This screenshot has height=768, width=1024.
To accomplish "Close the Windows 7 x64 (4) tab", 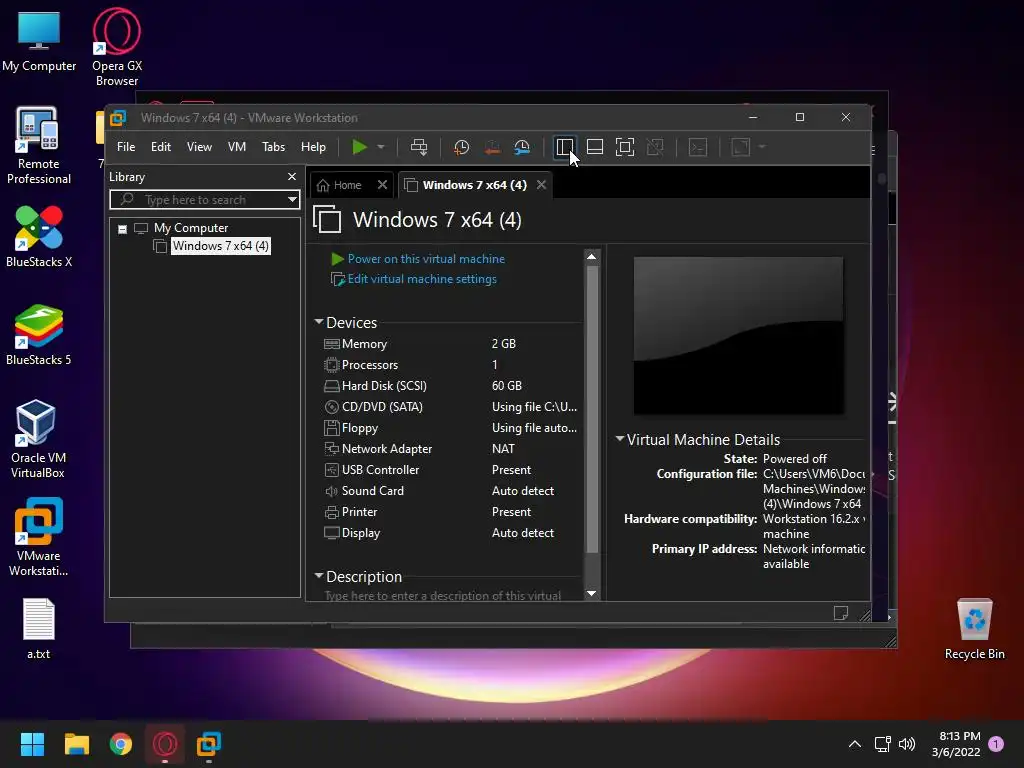I will [541, 185].
